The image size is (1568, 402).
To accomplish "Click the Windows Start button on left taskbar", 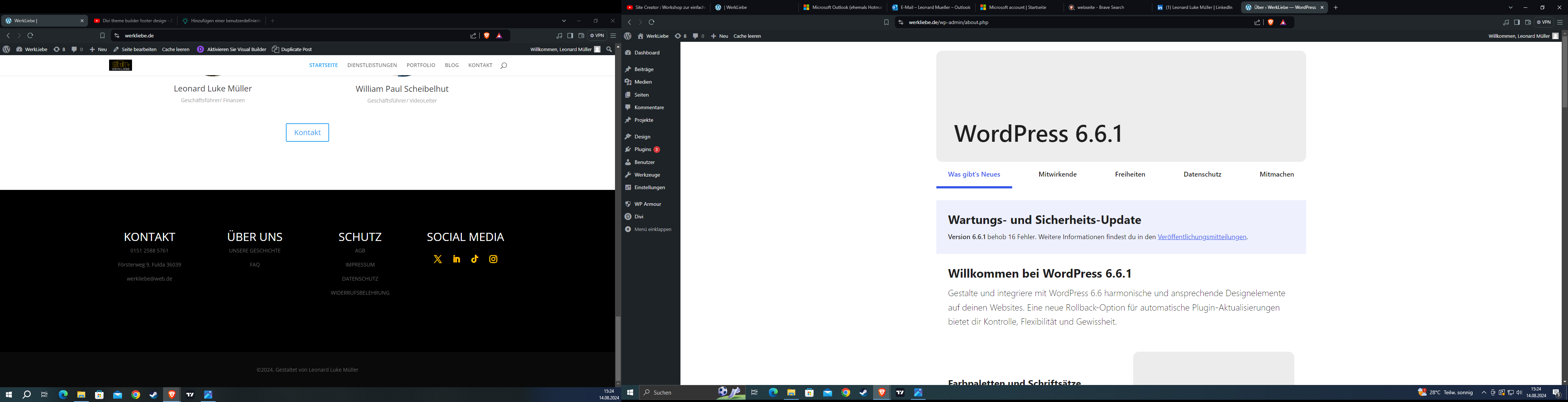I will click(9, 395).
